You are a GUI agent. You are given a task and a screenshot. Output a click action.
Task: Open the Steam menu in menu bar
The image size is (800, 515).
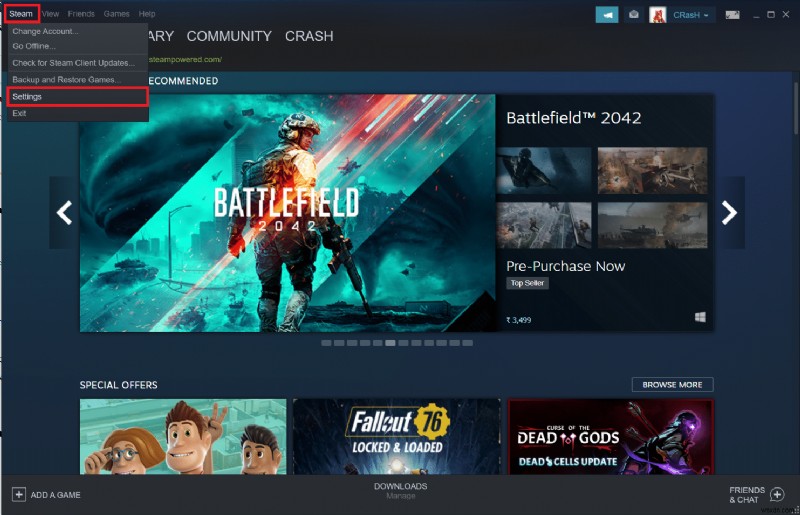click(x=21, y=14)
